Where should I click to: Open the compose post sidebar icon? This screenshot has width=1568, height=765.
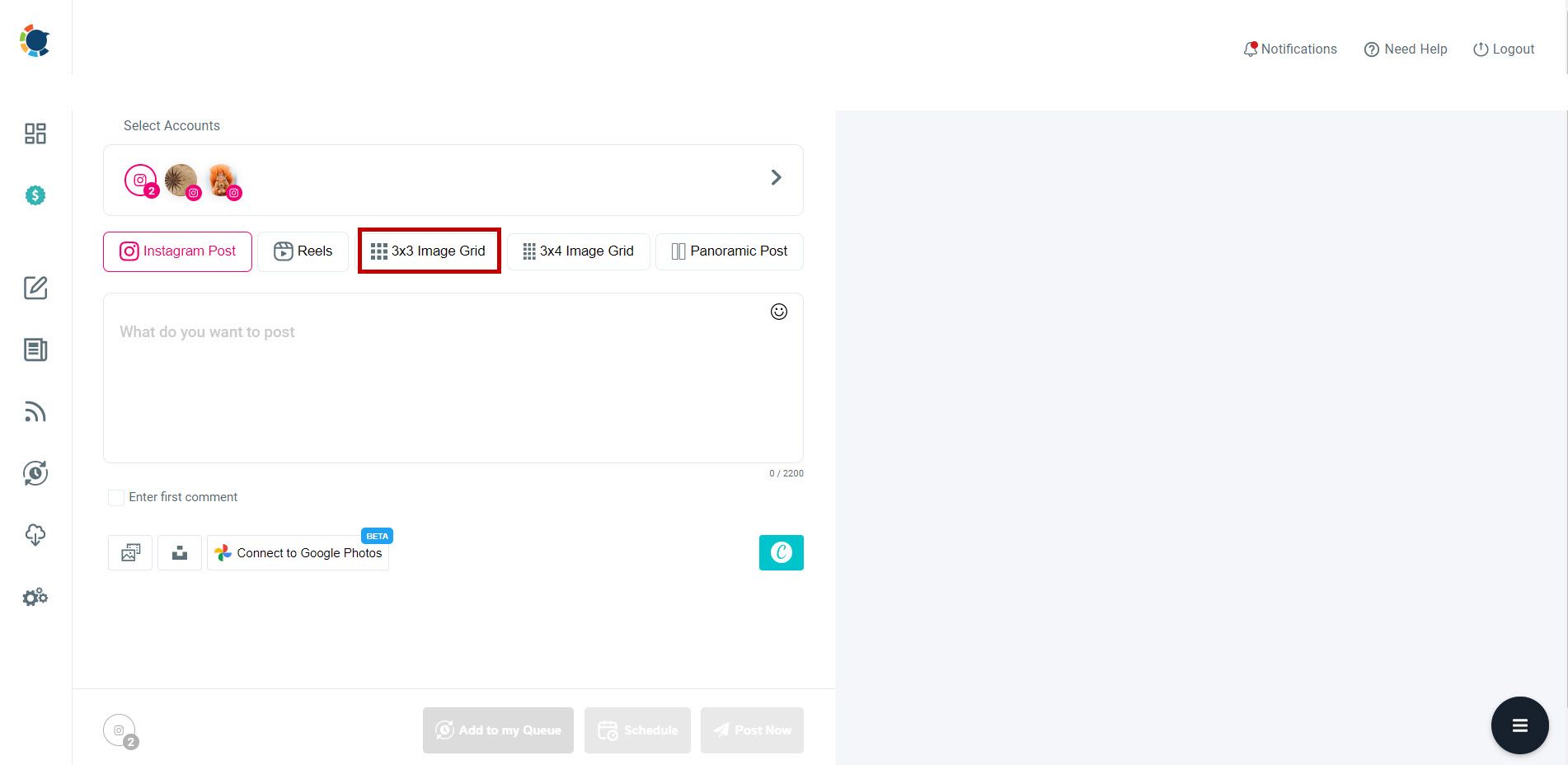click(x=35, y=289)
